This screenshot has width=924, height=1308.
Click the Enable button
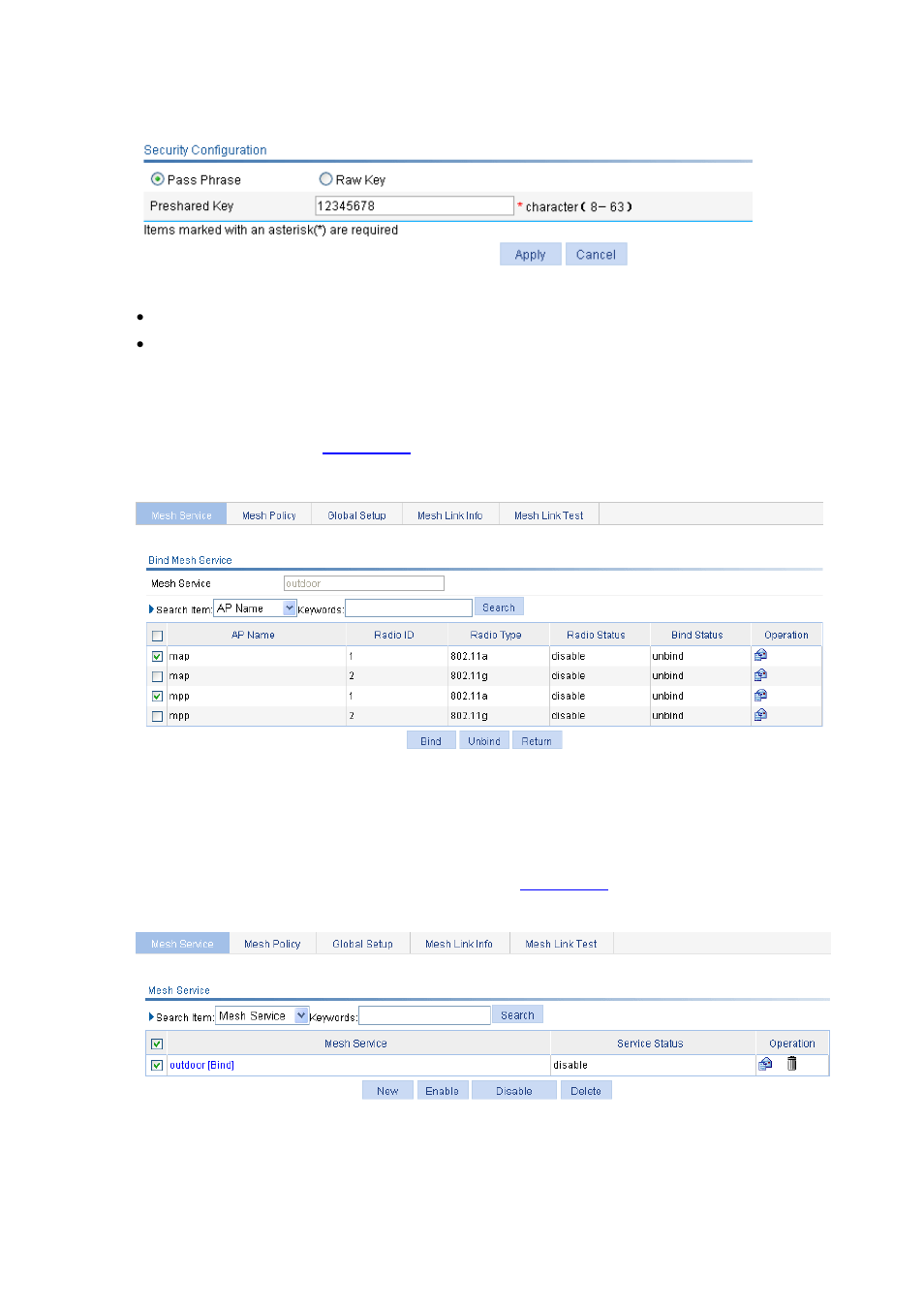click(442, 1091)
